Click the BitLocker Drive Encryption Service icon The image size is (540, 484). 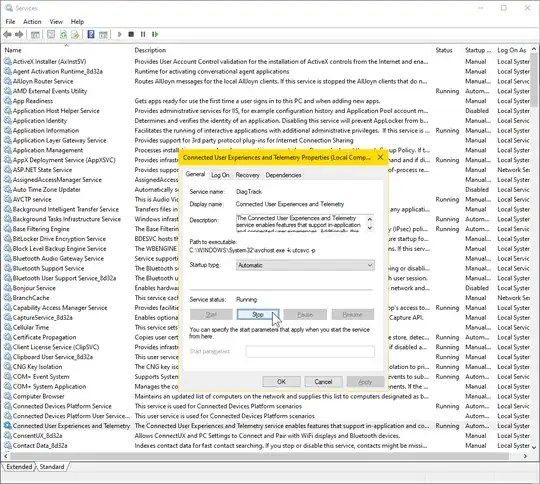coord(8,239)
